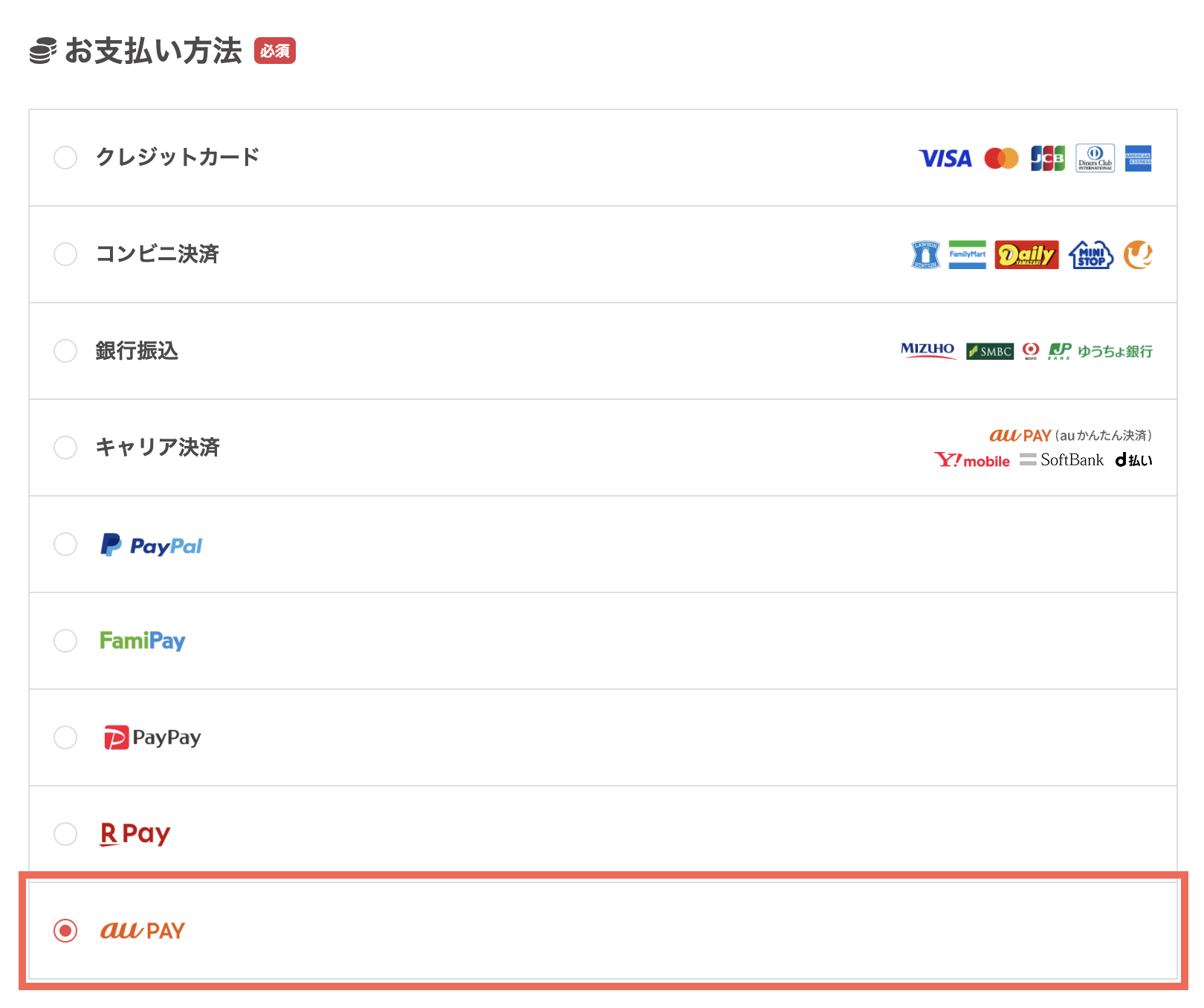Click the Ministop store logo
1204x1008 pixels.
pyautogui.click(x=1090, y=255)
